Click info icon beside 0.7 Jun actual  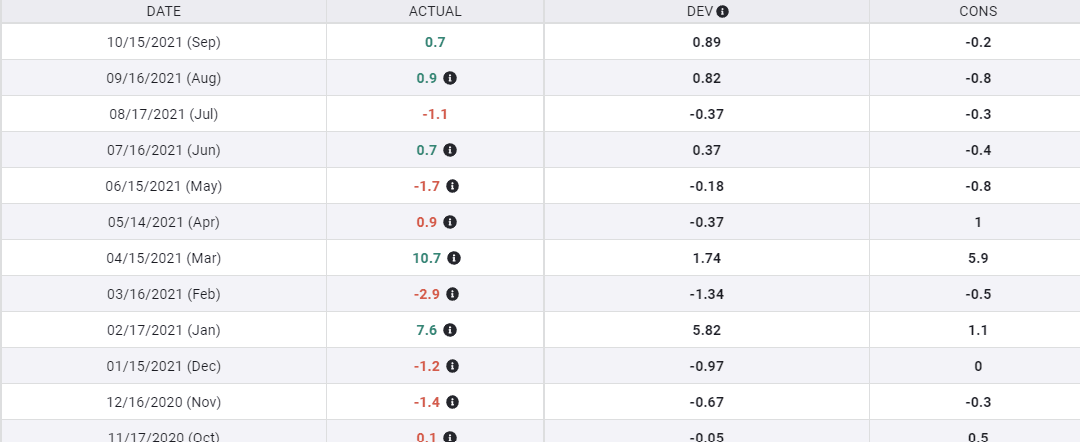click(450, 150)
